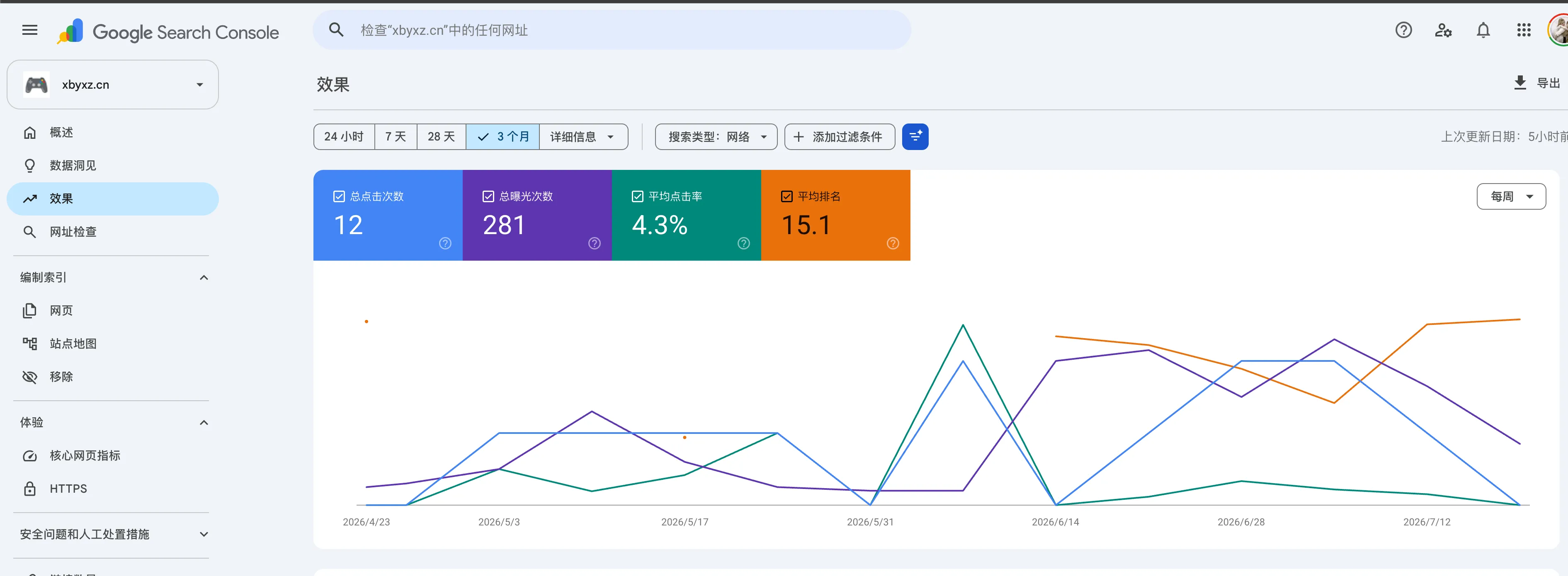Toggle the 总曝光次数 metric checkbox
The image size is (1568, 576).
(488, 196)
